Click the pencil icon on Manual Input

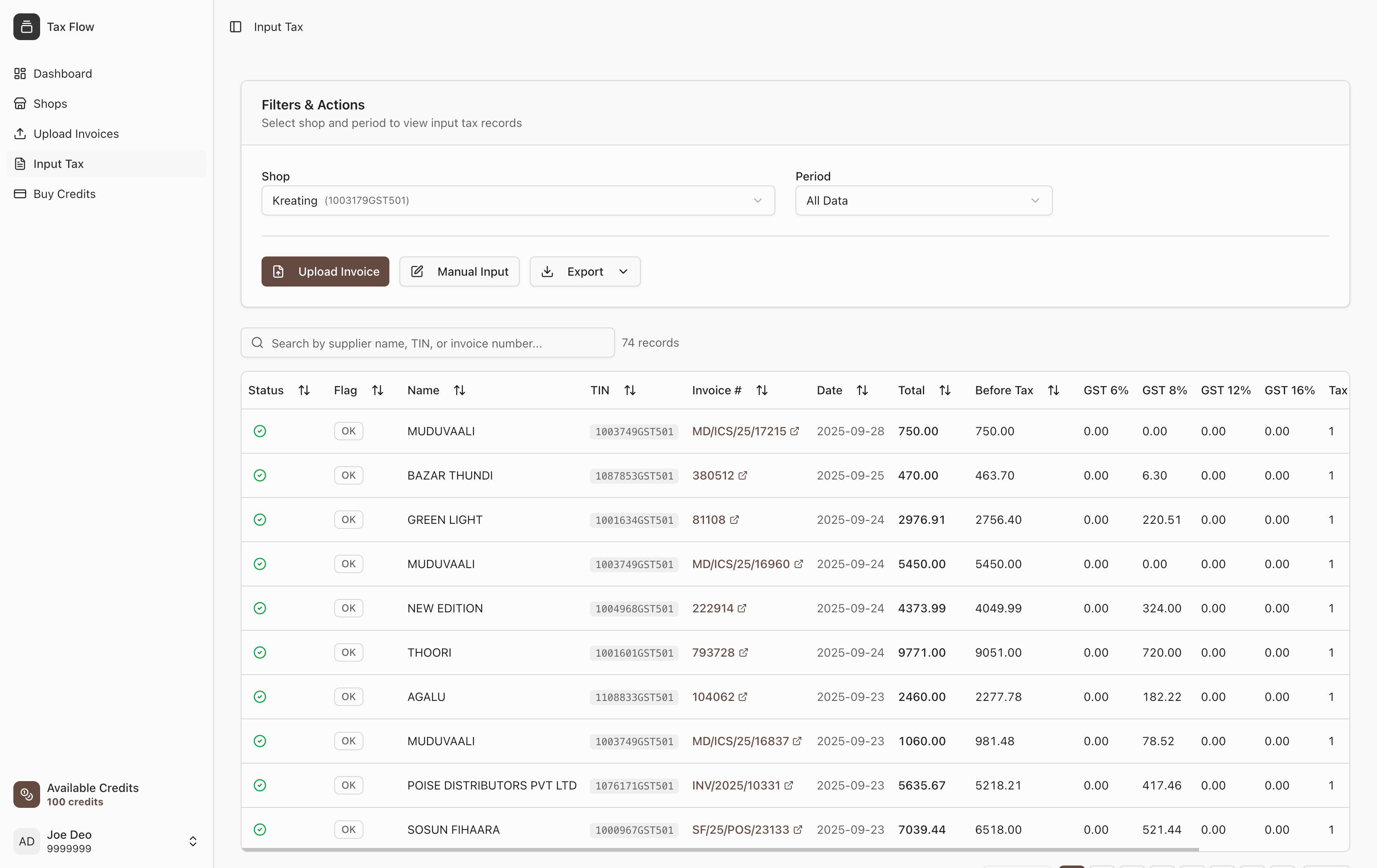417,271
